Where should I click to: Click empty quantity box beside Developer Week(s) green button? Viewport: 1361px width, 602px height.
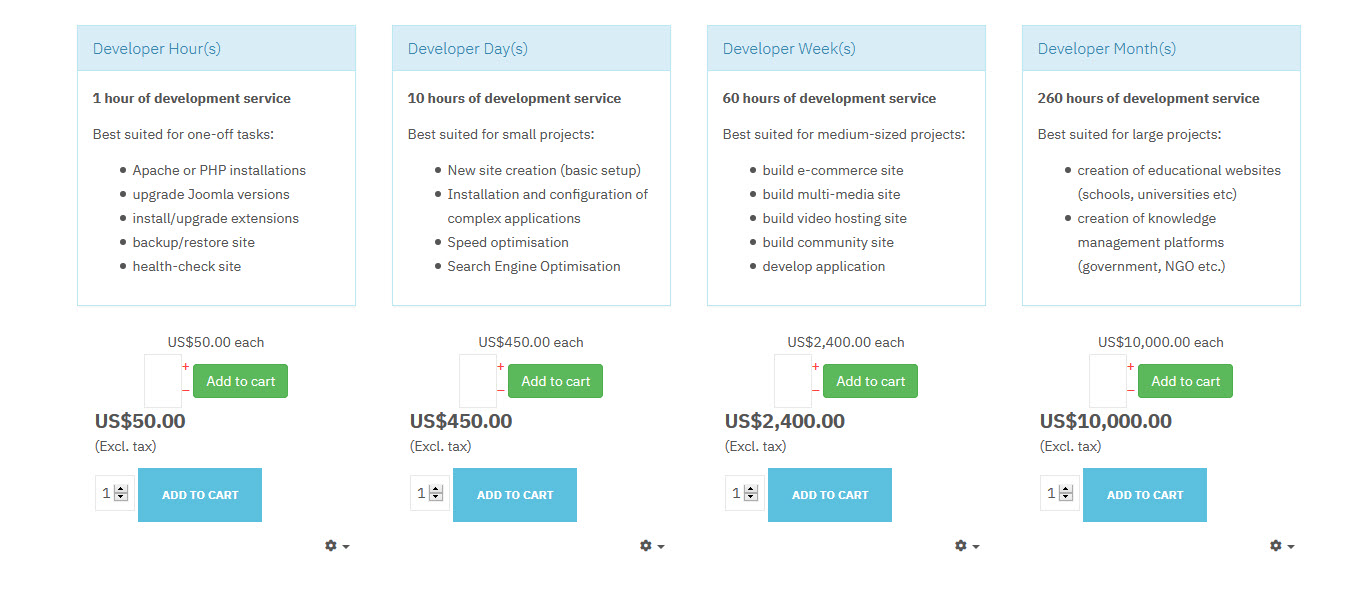tap(792, 381)
